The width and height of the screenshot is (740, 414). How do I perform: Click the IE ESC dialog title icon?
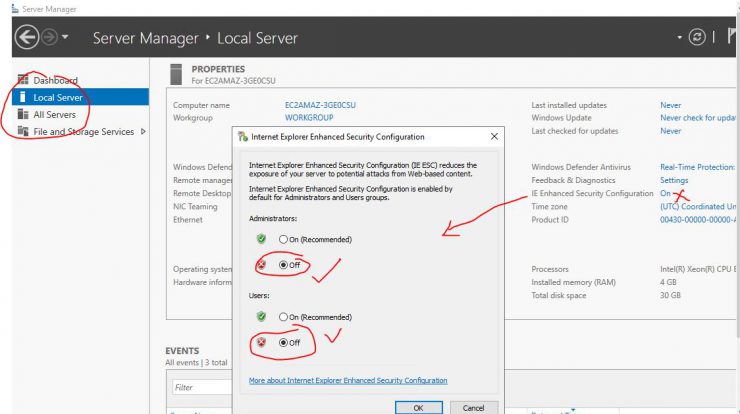point(243,136)
